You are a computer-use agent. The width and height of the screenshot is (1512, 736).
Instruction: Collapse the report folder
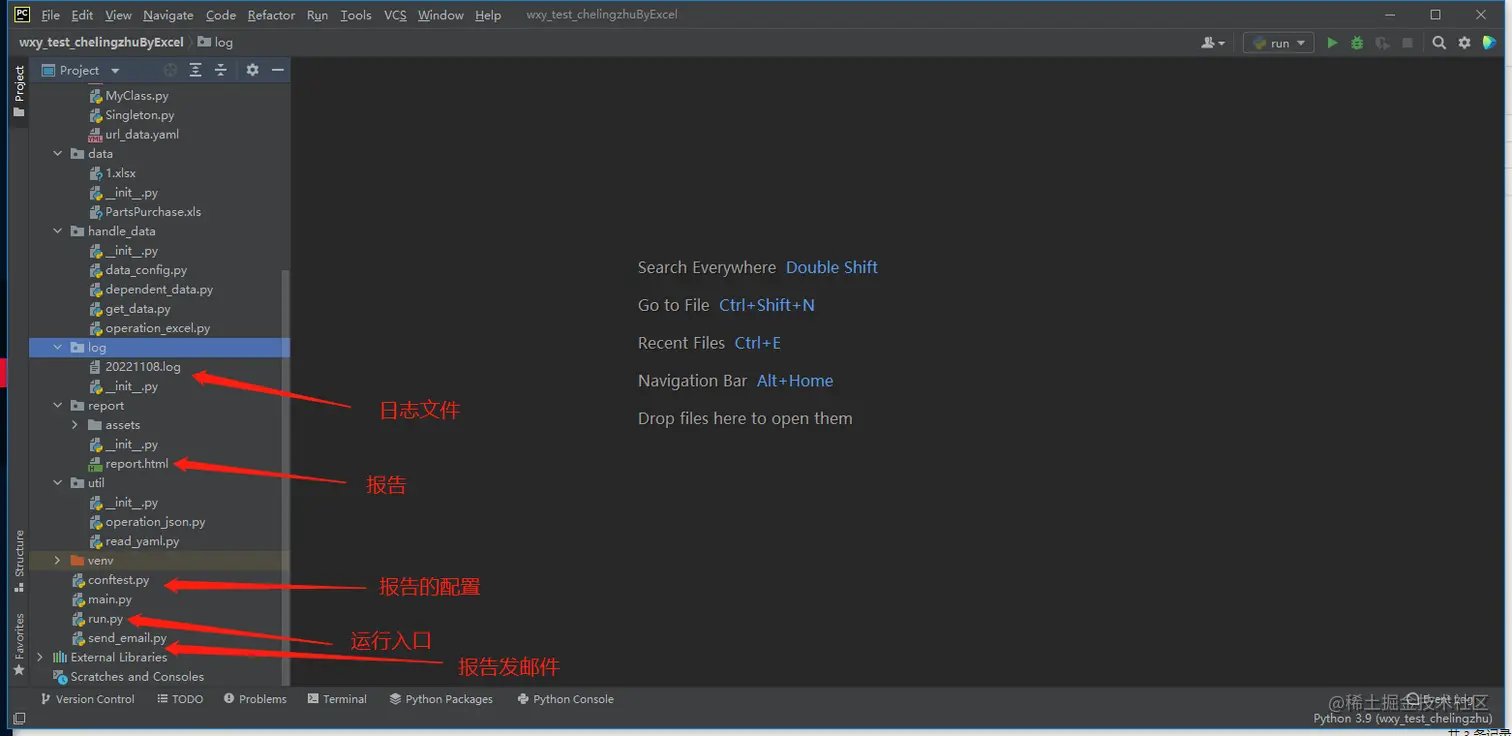58,406
